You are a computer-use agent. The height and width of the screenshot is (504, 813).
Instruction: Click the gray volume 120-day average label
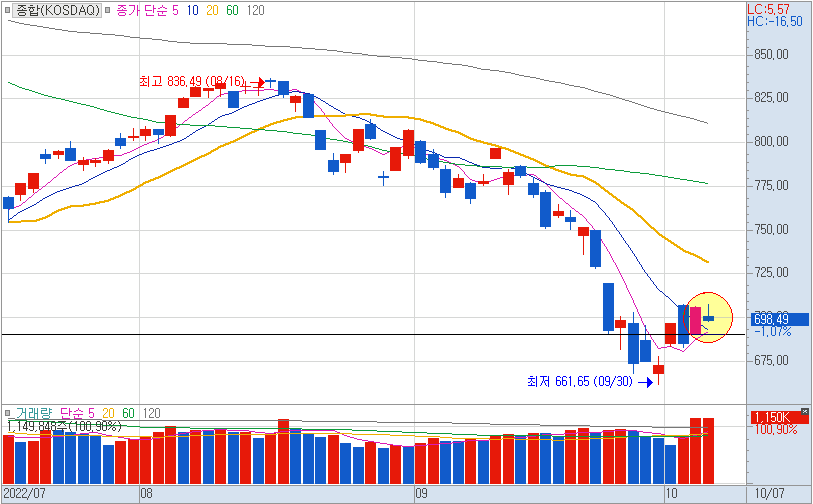[151, 413]
